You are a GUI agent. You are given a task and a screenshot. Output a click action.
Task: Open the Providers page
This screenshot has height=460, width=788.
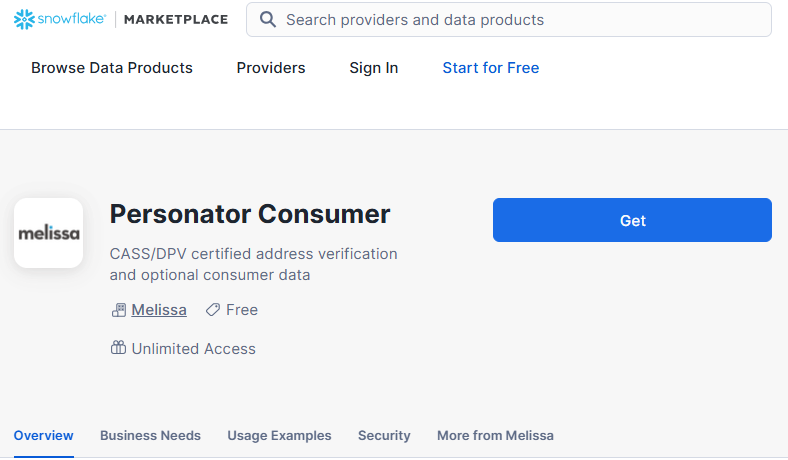(x=271, y=68)
